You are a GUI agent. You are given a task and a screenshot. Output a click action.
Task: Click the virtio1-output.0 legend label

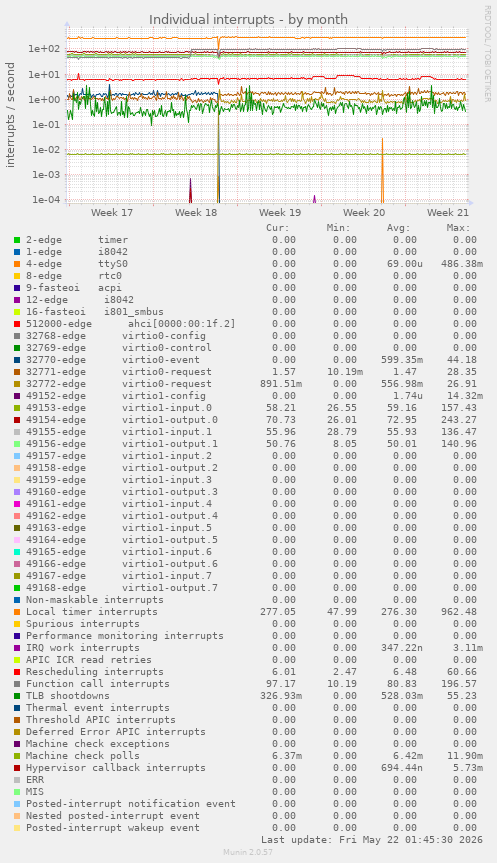tap(170, 420)
